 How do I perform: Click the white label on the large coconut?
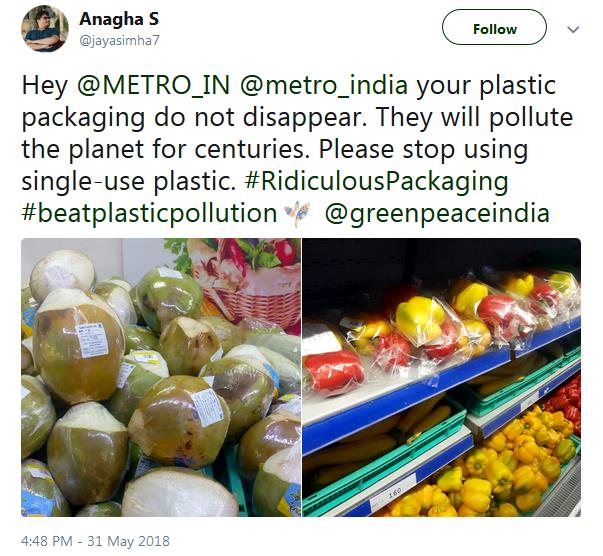pyautogui.click(x=92, y=340)
